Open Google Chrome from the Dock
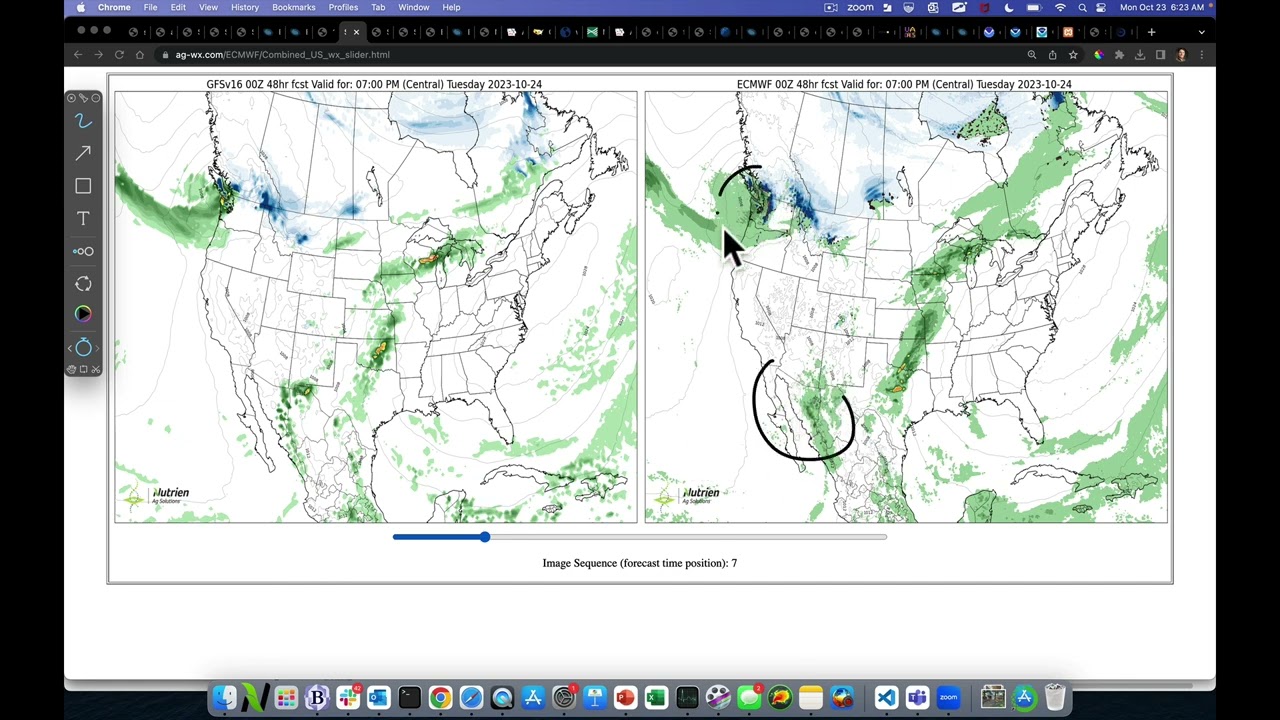 tap(440, 697)
